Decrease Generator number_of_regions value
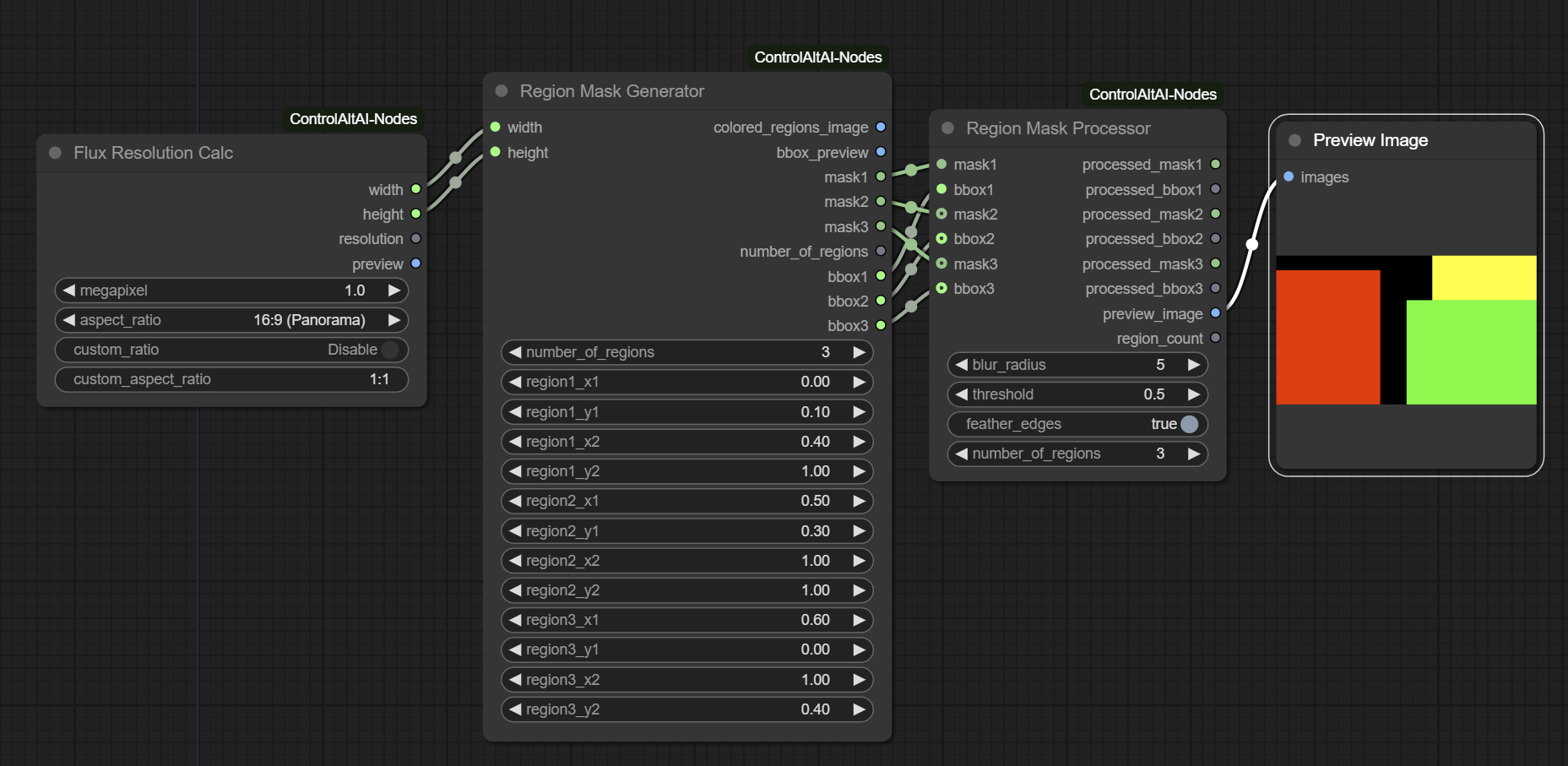The width and height of the screenshot is (1568, 766). (515, 352)
